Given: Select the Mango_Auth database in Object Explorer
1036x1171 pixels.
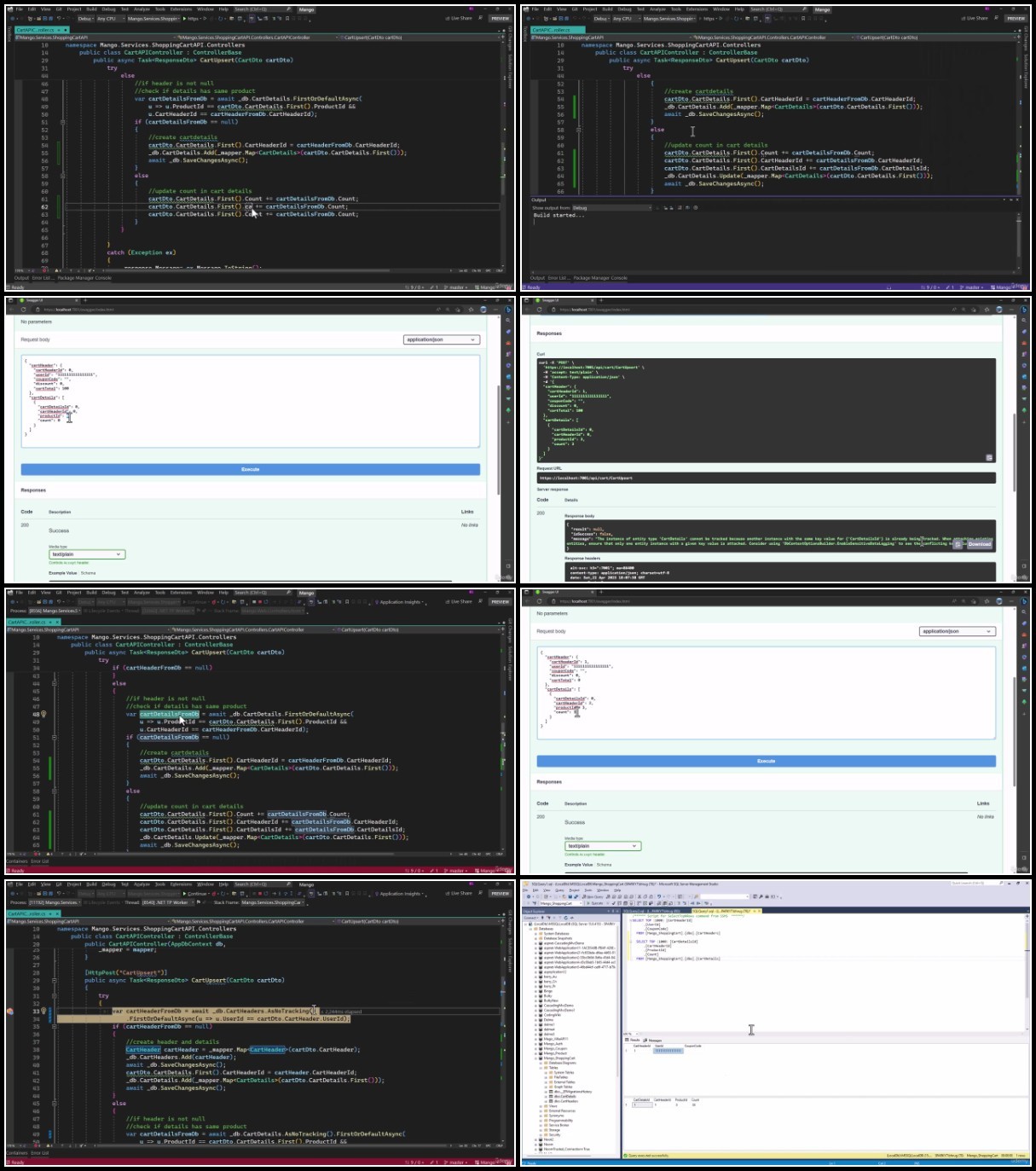Looking at the screenshot, I should [x=553, y=1044].
